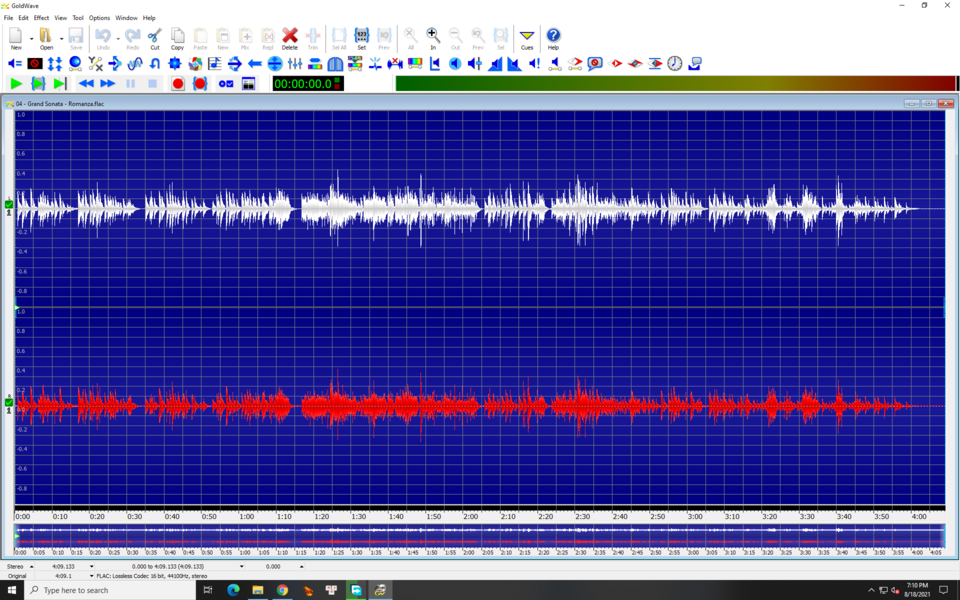Image resolution: width=960 pixels, height=600 pixels.
Task: Toggle the left channel green checkbox
Action: coord(9,204)
